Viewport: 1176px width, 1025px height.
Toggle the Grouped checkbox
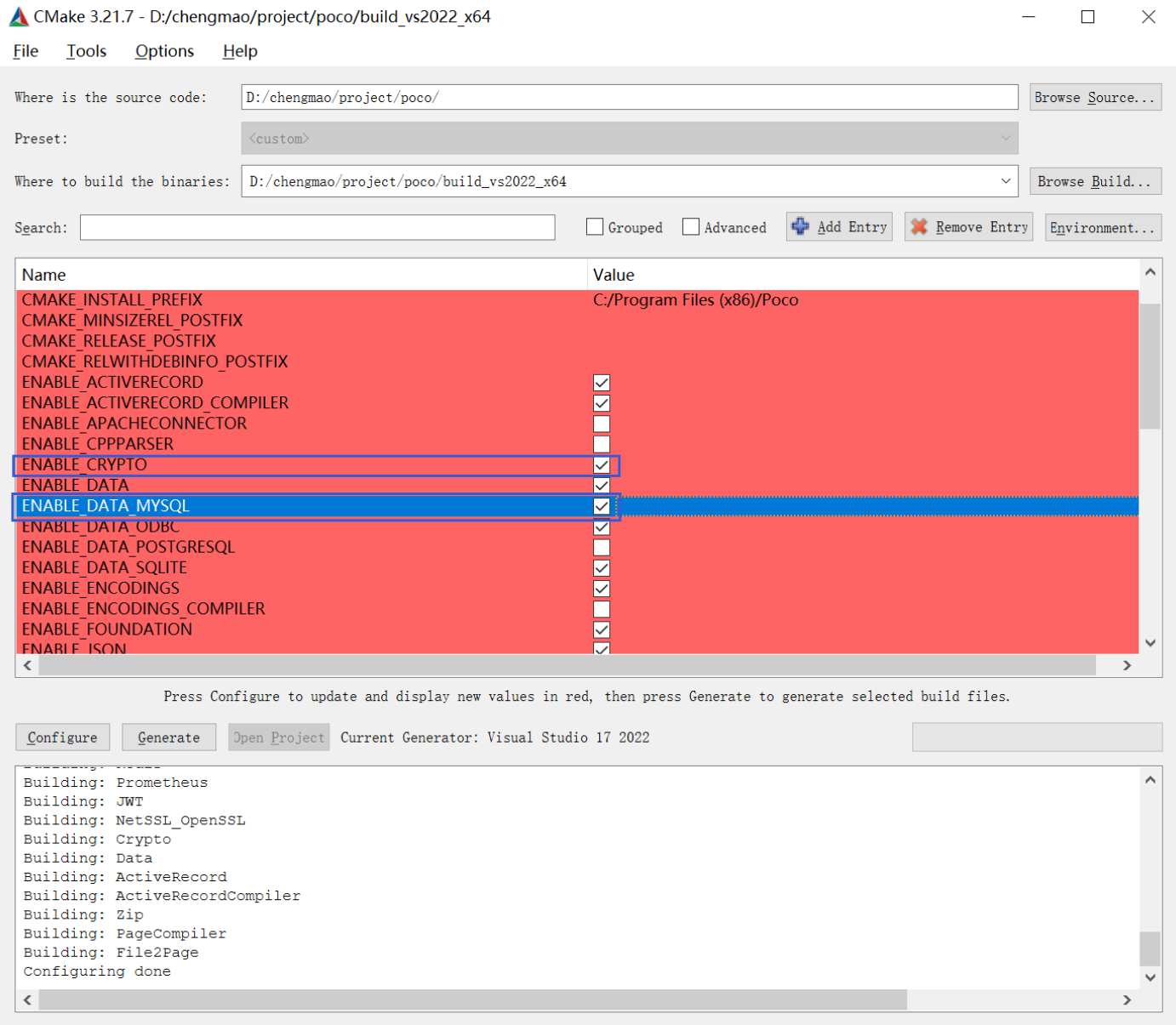[x=594, y=226]
